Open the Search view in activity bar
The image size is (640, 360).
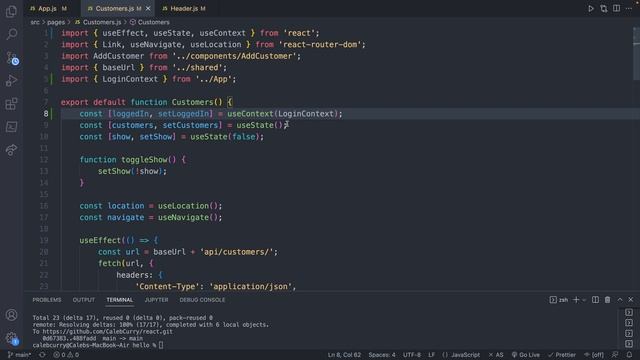11,34
